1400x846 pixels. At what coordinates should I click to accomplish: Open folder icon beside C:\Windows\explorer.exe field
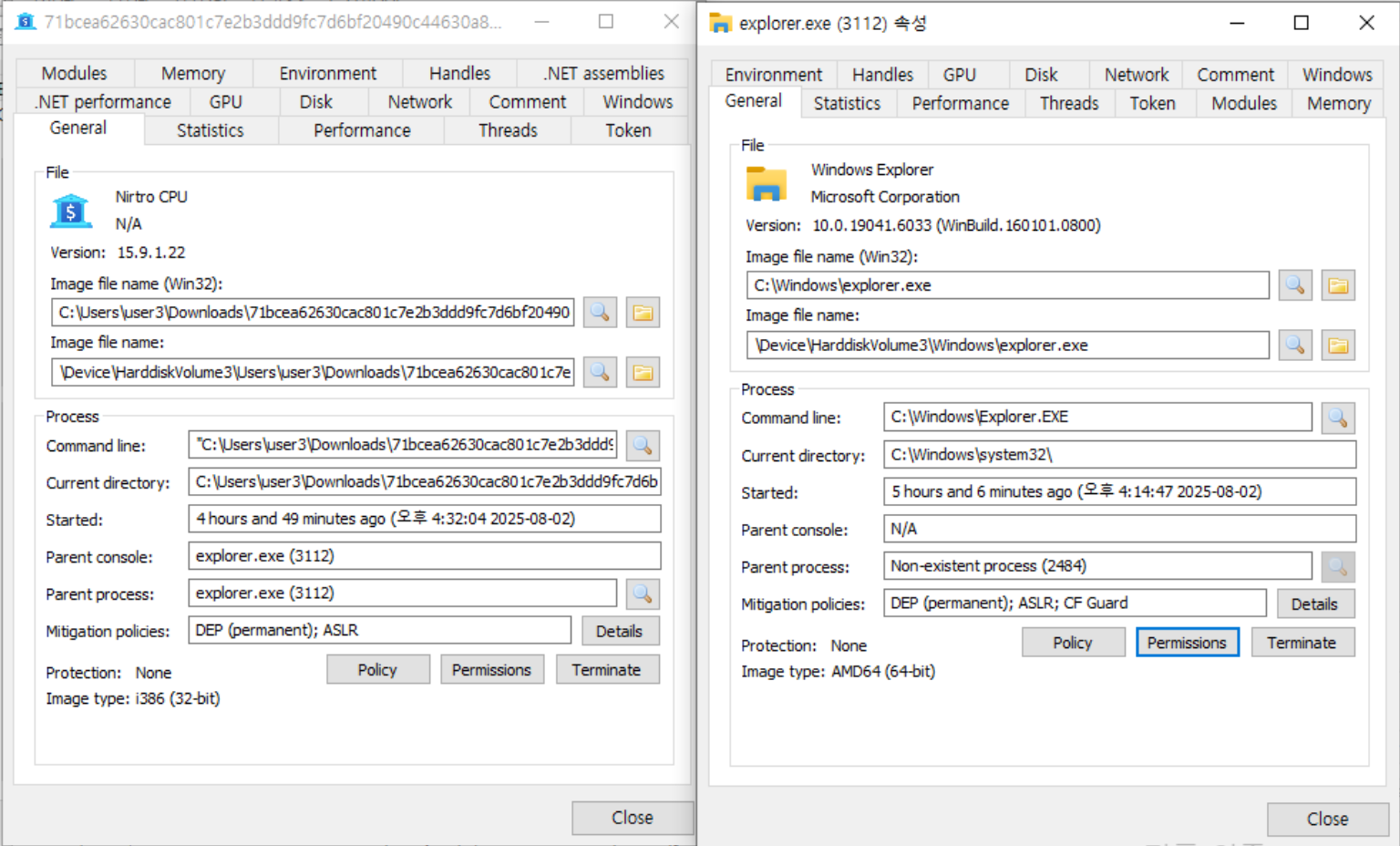point(1338,285)
